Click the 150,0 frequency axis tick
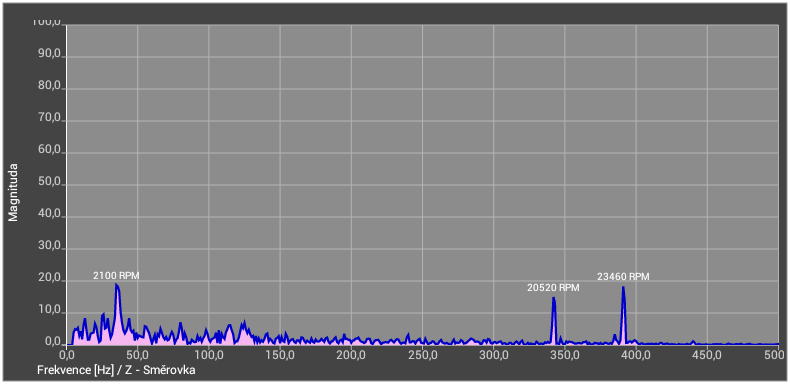Viewport: 790px width, 384px height. tap(280, 355)
